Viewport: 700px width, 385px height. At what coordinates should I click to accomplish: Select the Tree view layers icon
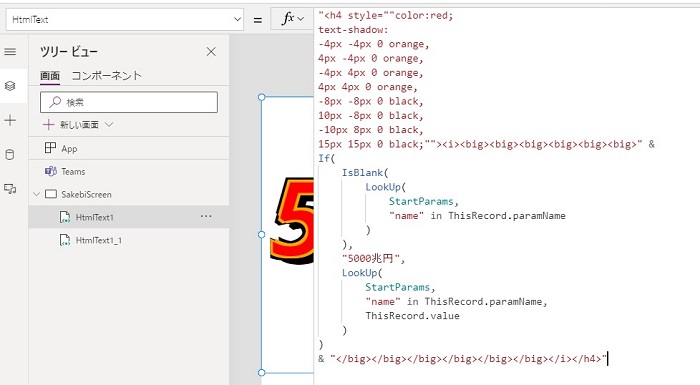pos(10,86)
